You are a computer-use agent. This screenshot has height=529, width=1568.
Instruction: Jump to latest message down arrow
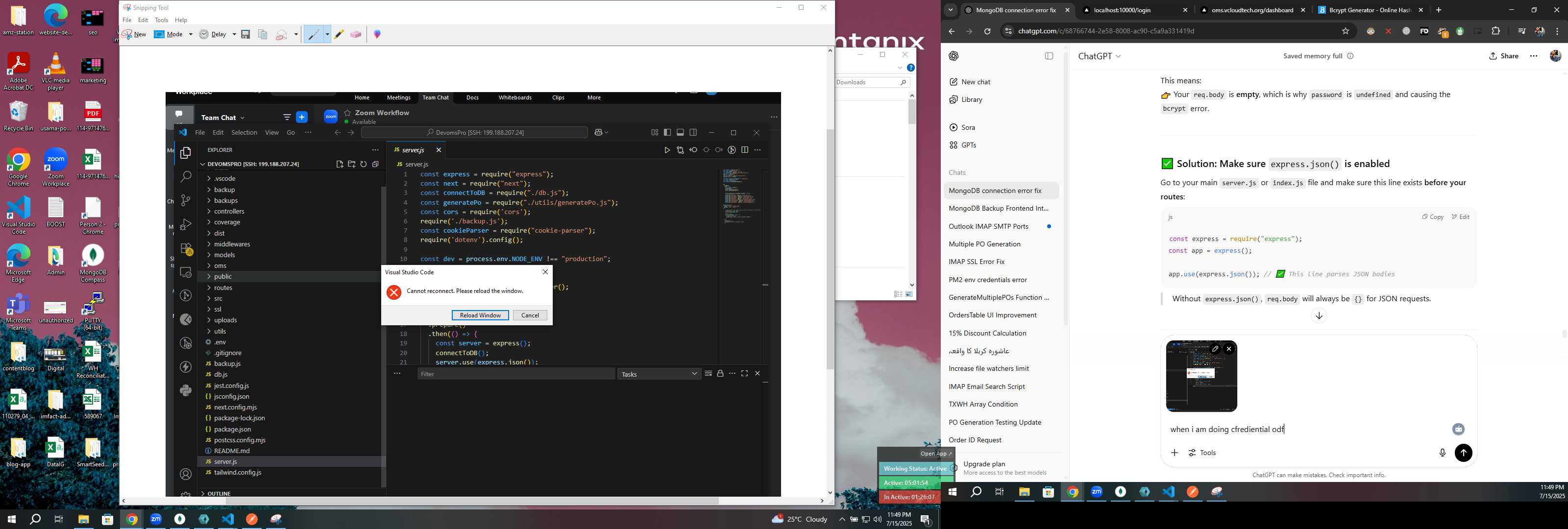(1319, 316)
